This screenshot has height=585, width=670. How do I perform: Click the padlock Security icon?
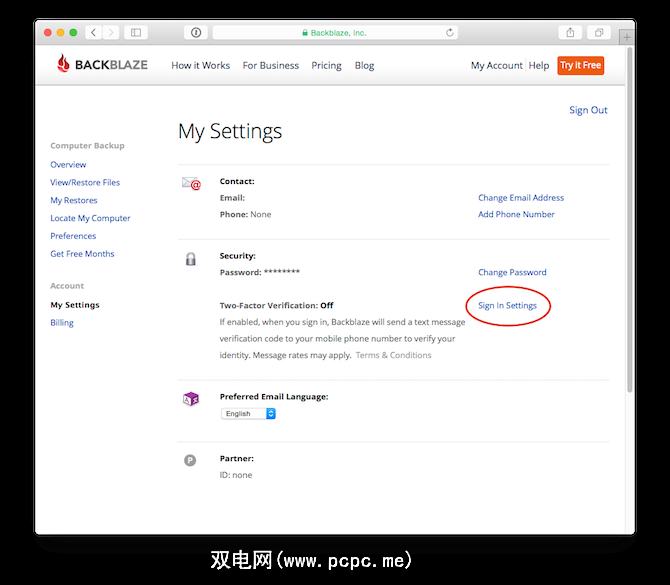191,259
